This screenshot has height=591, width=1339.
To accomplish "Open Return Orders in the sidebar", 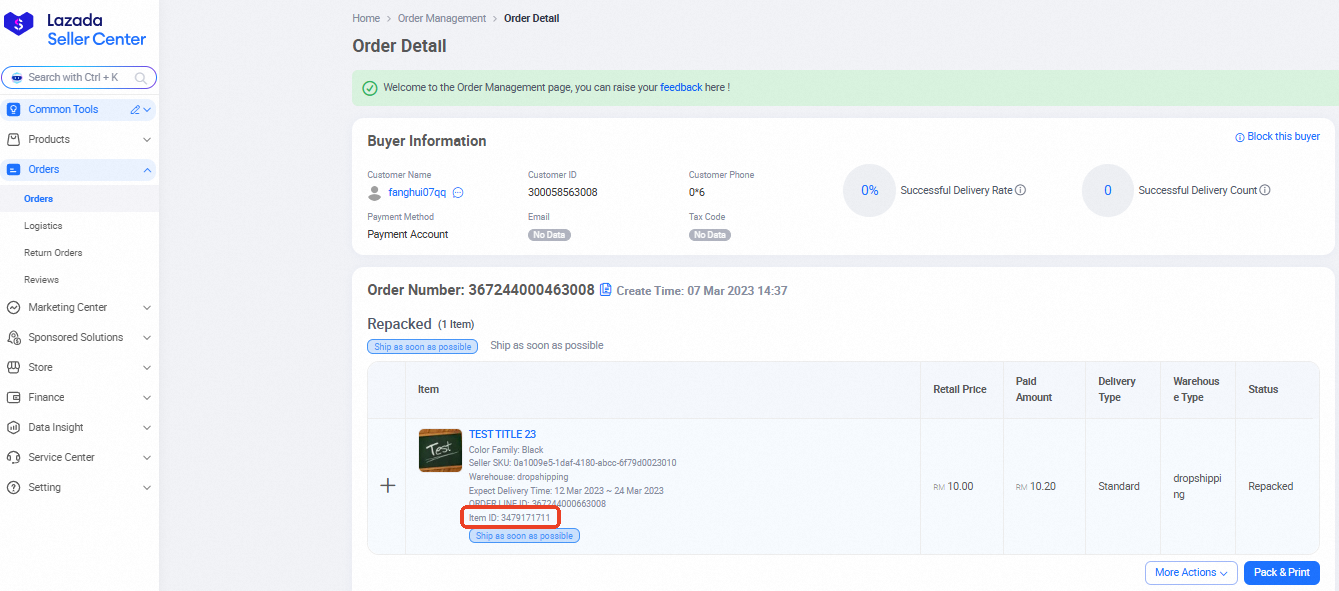I will [53, 253].
